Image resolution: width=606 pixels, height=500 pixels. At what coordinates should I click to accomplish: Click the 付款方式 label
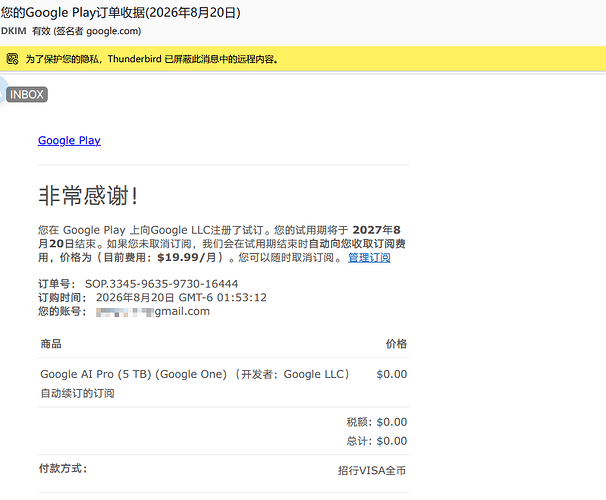(63, 468)
